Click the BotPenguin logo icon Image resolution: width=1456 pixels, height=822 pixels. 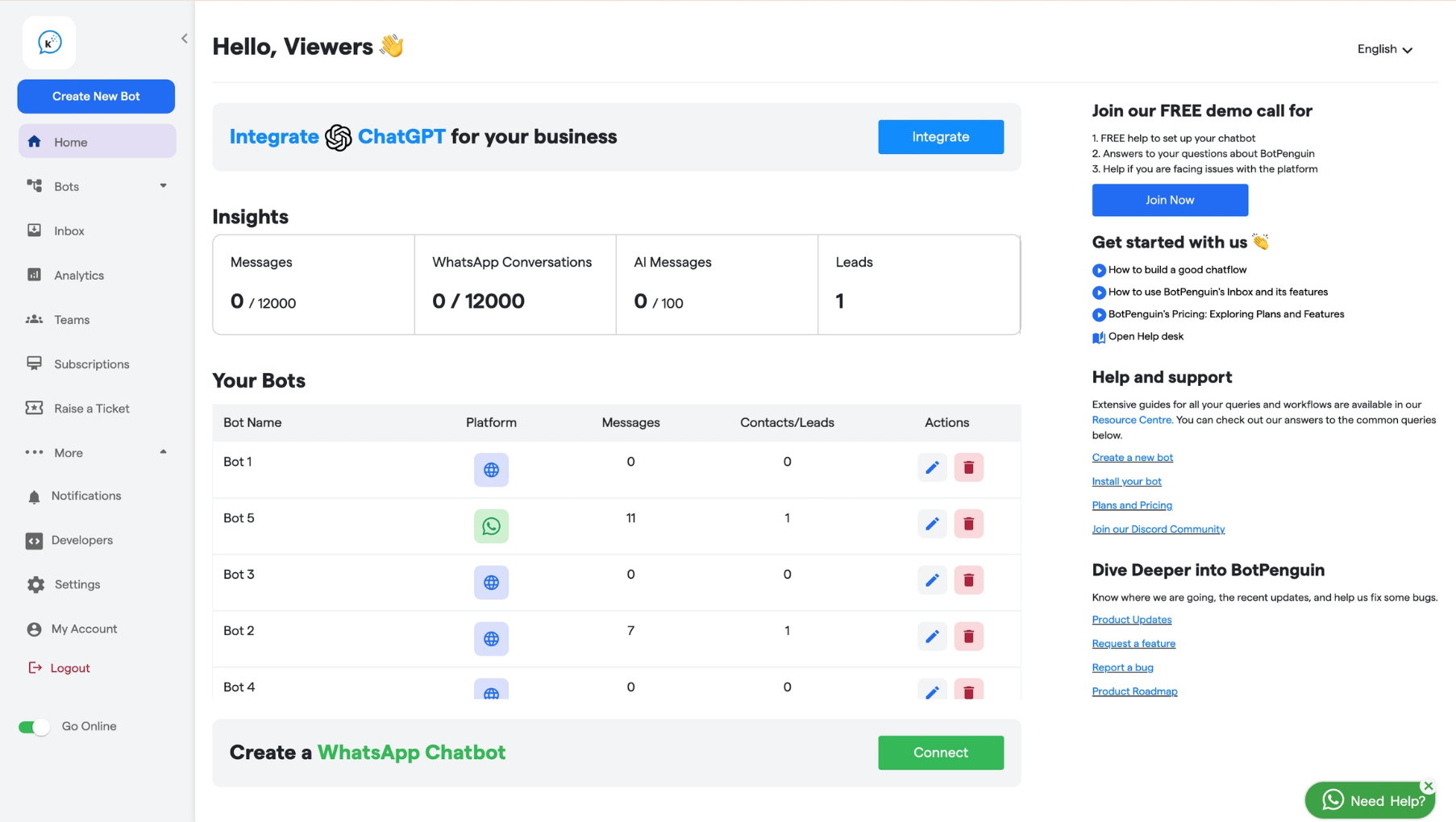point(49,43)
